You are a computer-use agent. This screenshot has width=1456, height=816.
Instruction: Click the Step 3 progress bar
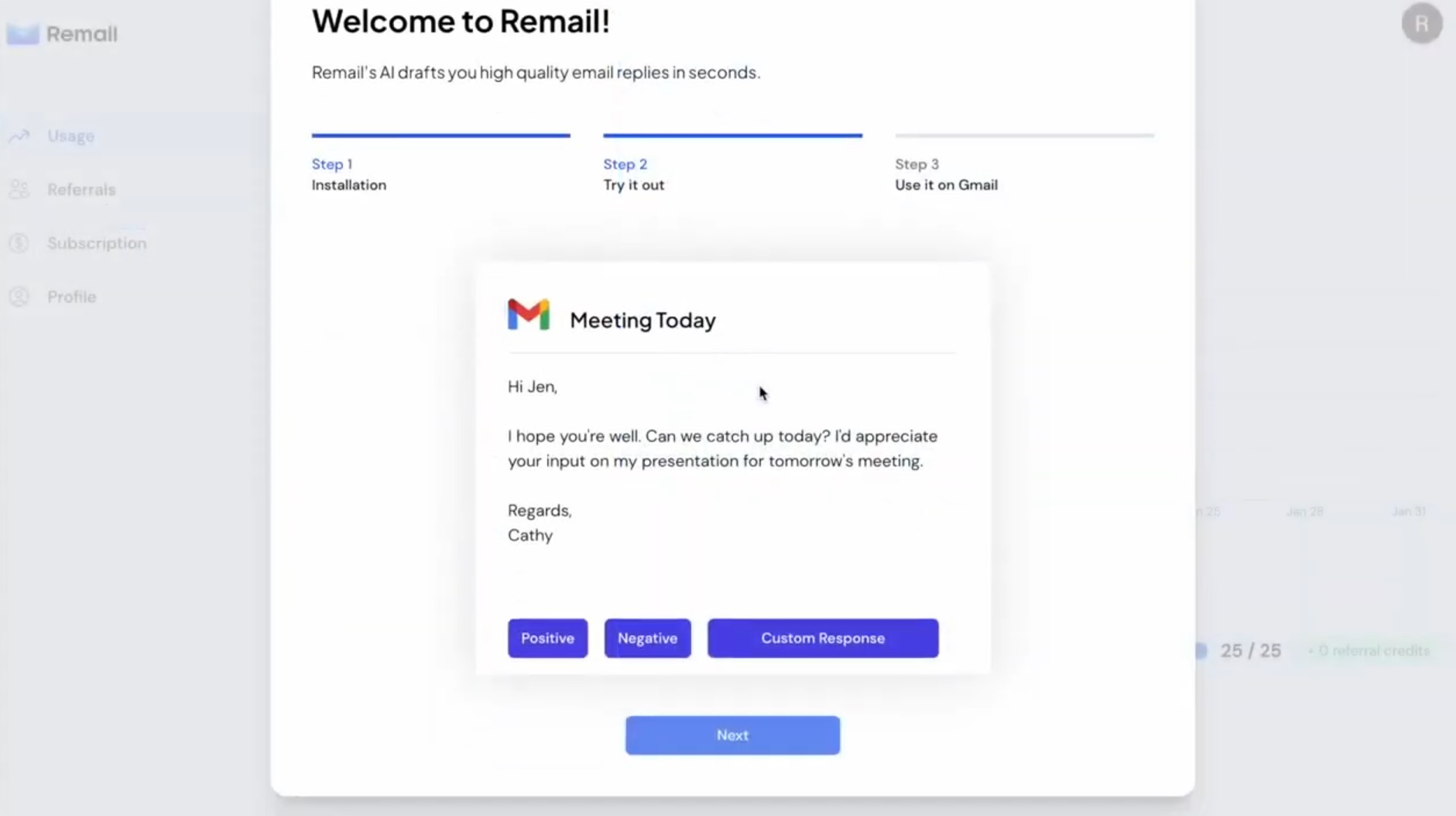click(x=1025, y=135)
